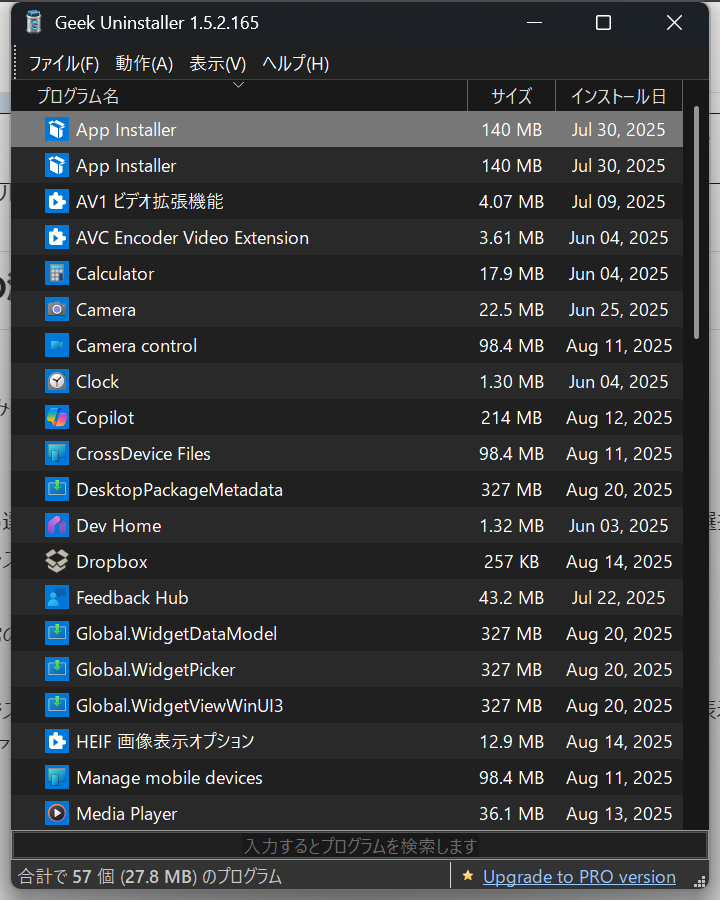
Task: Select the Dev Home name text
Action: (119, 526)
